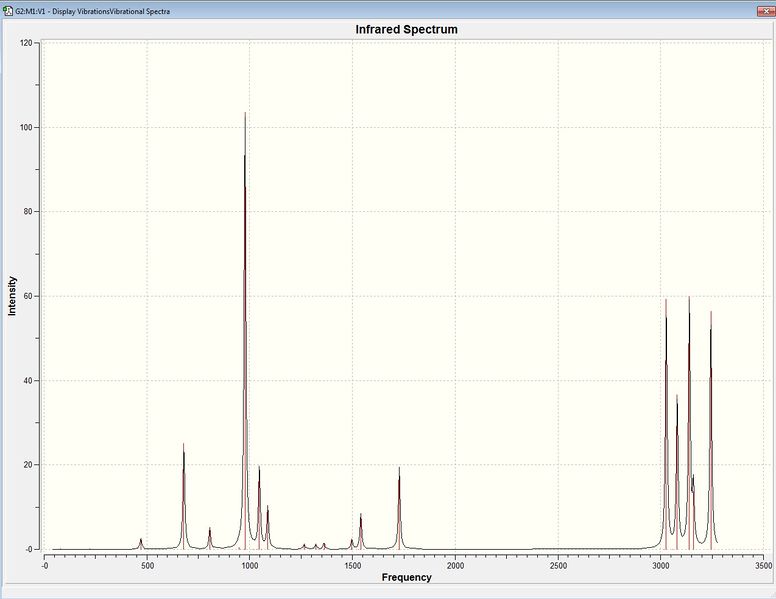The width and height of the screenshot is (776, 599).
Task: Select the peak near 3080 frequency
Action: click(677, 472)
